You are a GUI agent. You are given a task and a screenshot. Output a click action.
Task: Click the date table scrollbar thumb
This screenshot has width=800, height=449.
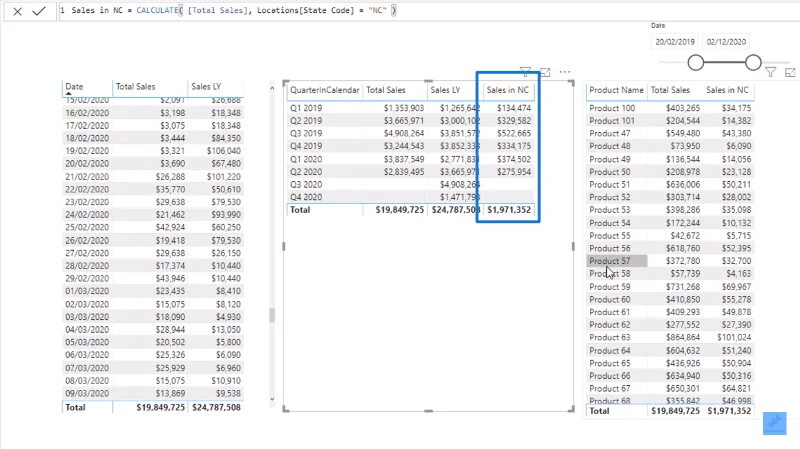tap(272, 315)
